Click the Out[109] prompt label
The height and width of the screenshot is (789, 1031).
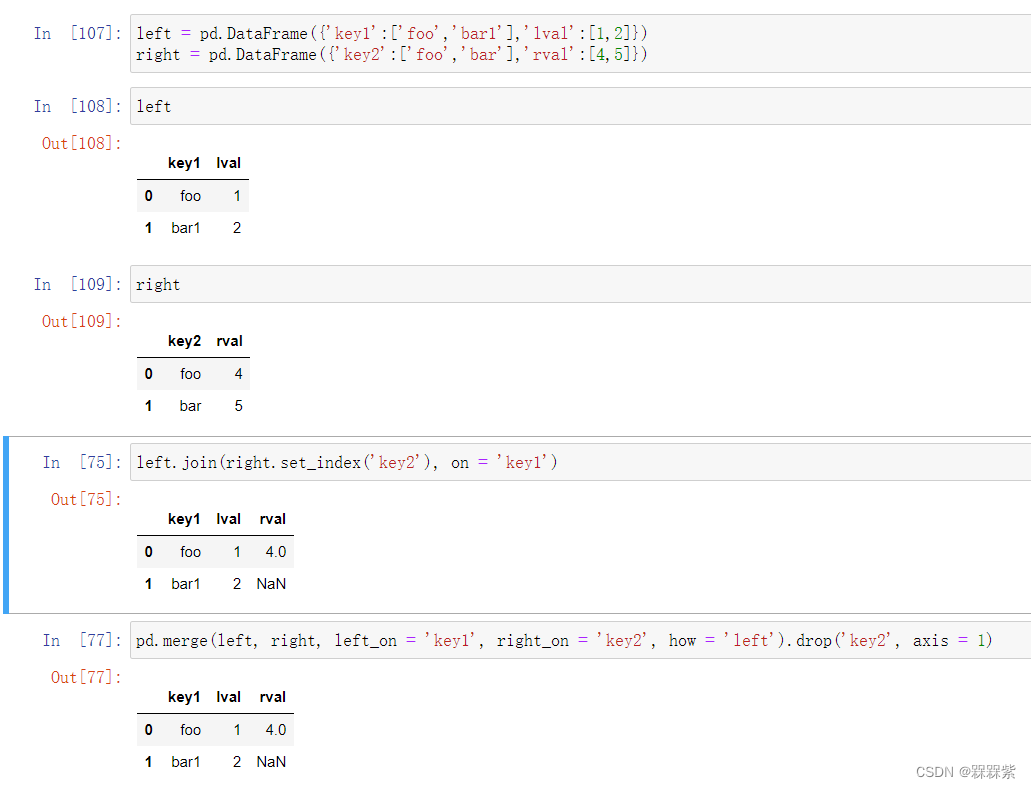(79, 321)
